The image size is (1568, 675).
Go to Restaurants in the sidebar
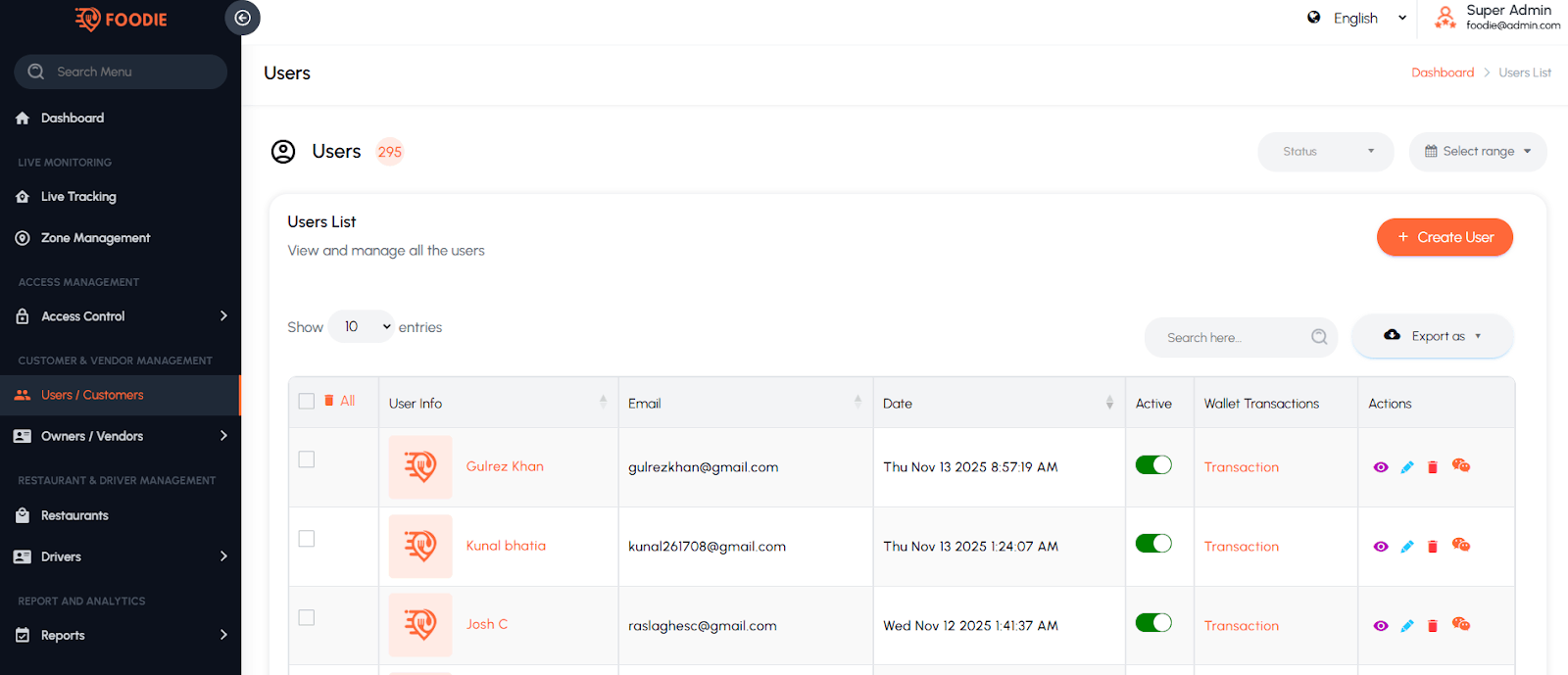point(74,515)
